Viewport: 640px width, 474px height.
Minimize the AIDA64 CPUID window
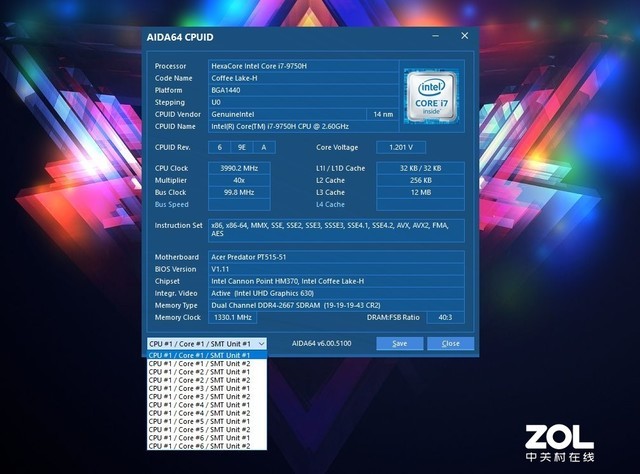[436, 36]
